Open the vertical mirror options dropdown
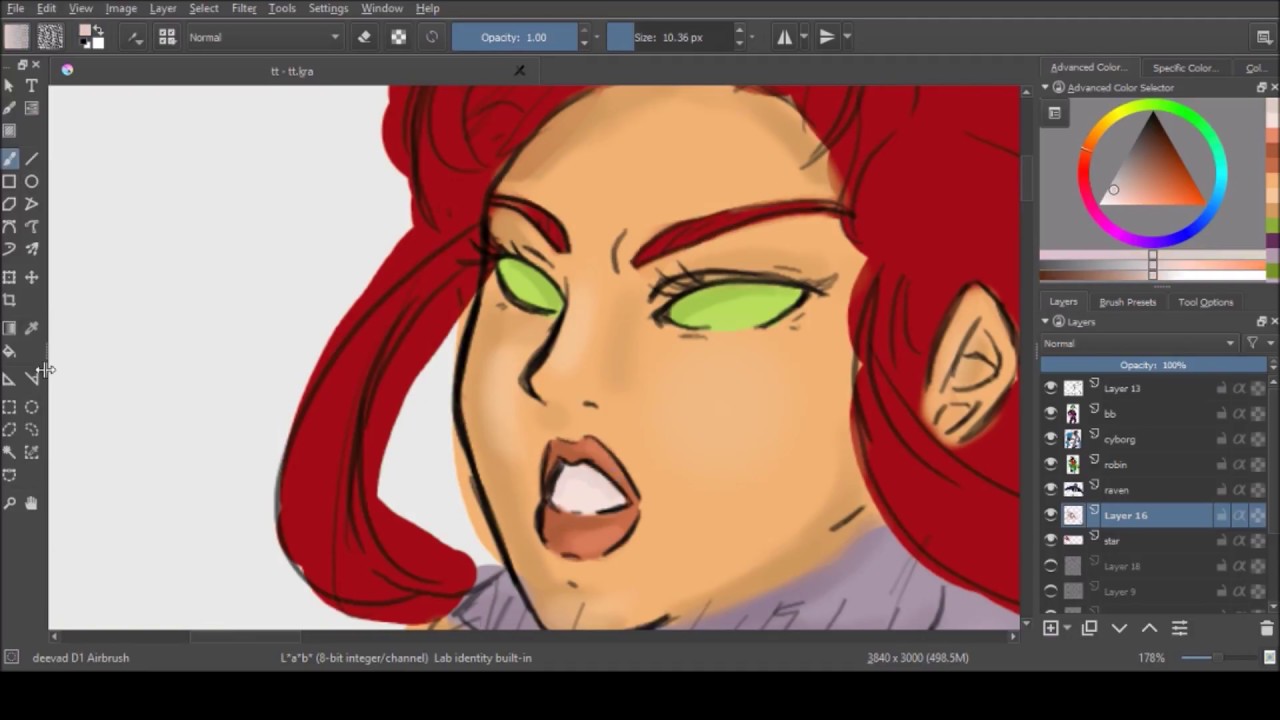The width and height of the screenshot is (1280, 720). pyautogui.click(x=846, y=37)
